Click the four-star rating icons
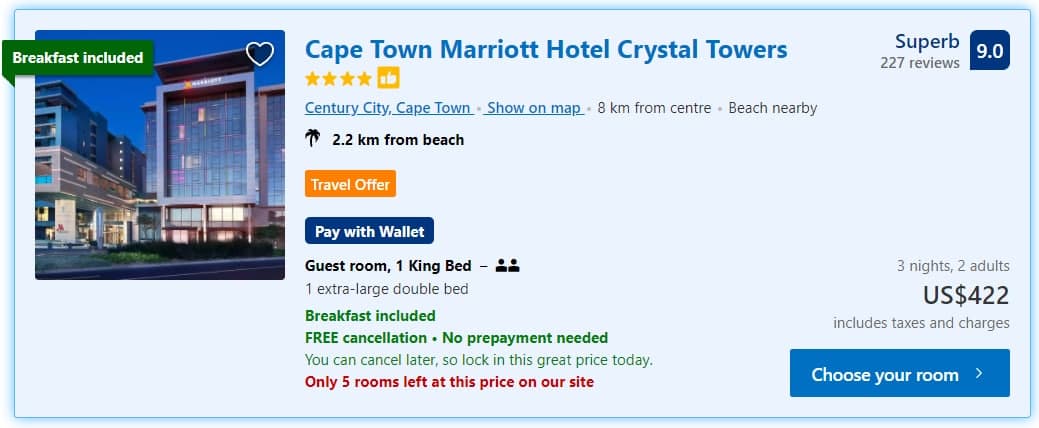Screen dimensions: 1039x428 (338, 78)
